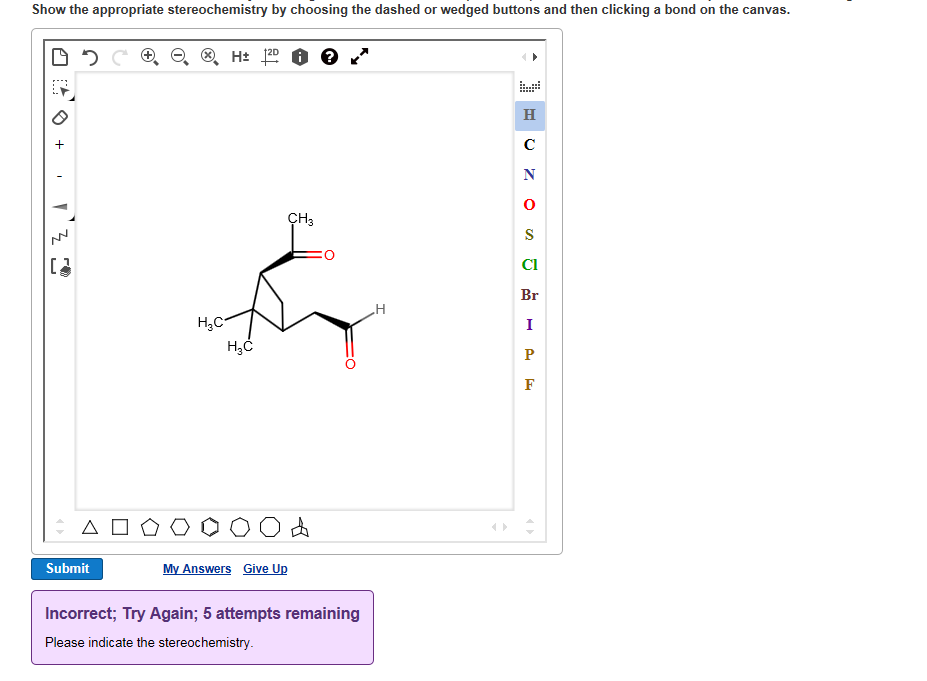Select the wedge bond tool

(59, 208)
